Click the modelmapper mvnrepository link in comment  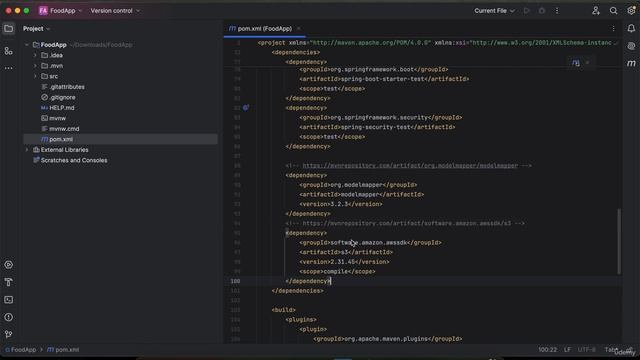click(410, 165)
